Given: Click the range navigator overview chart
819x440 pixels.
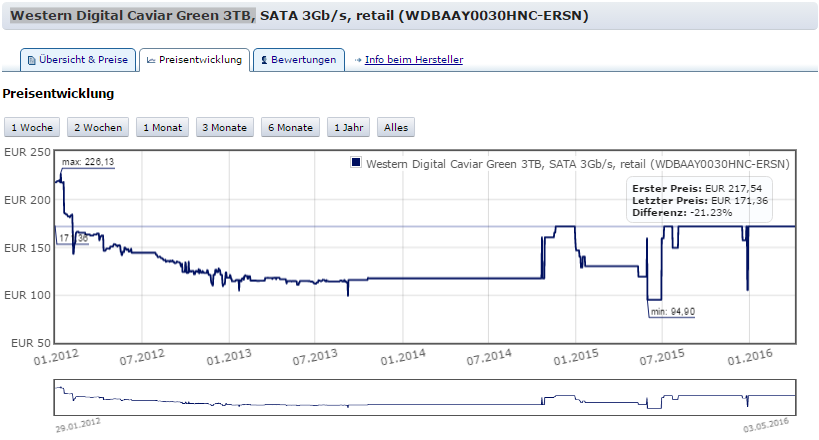Looking at the screenshot, I should [x=425, y=398].
